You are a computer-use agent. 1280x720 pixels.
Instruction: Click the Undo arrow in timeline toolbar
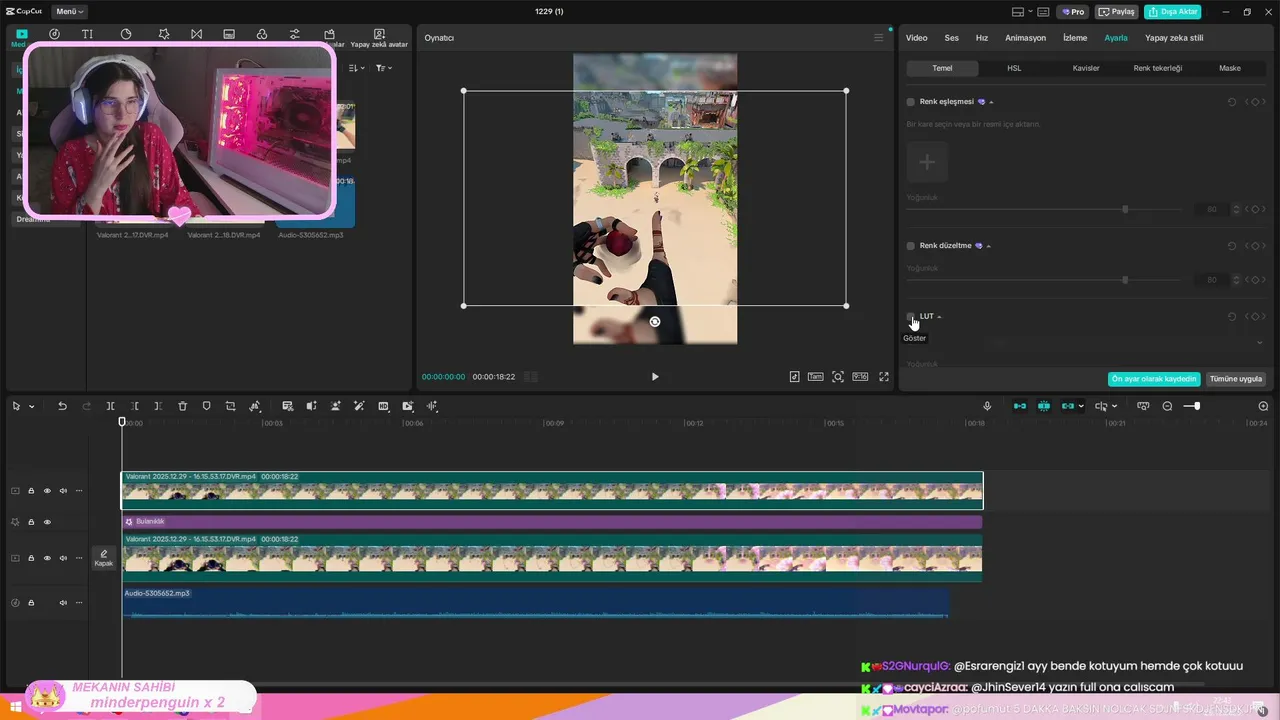click(62, 406)
